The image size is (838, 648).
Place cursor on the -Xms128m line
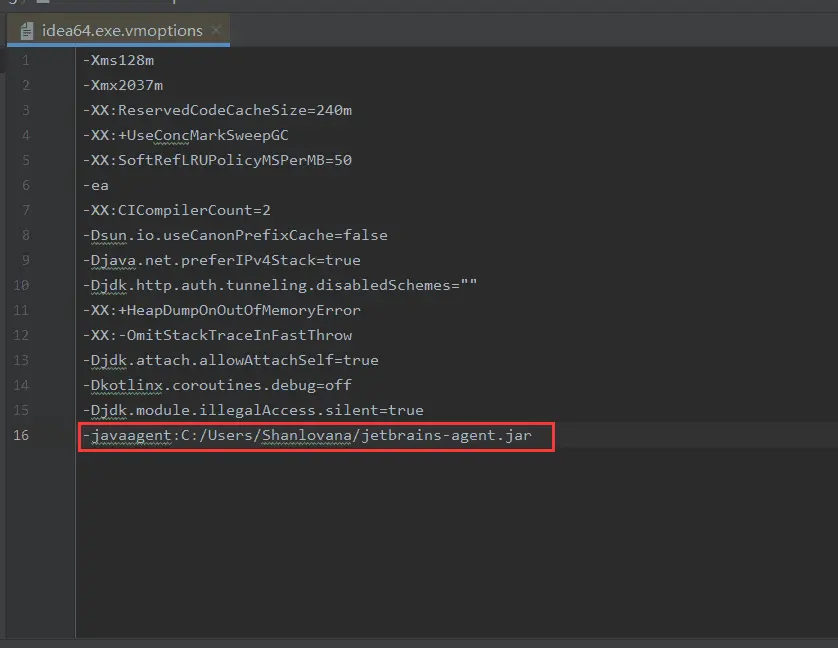point(118,60)
